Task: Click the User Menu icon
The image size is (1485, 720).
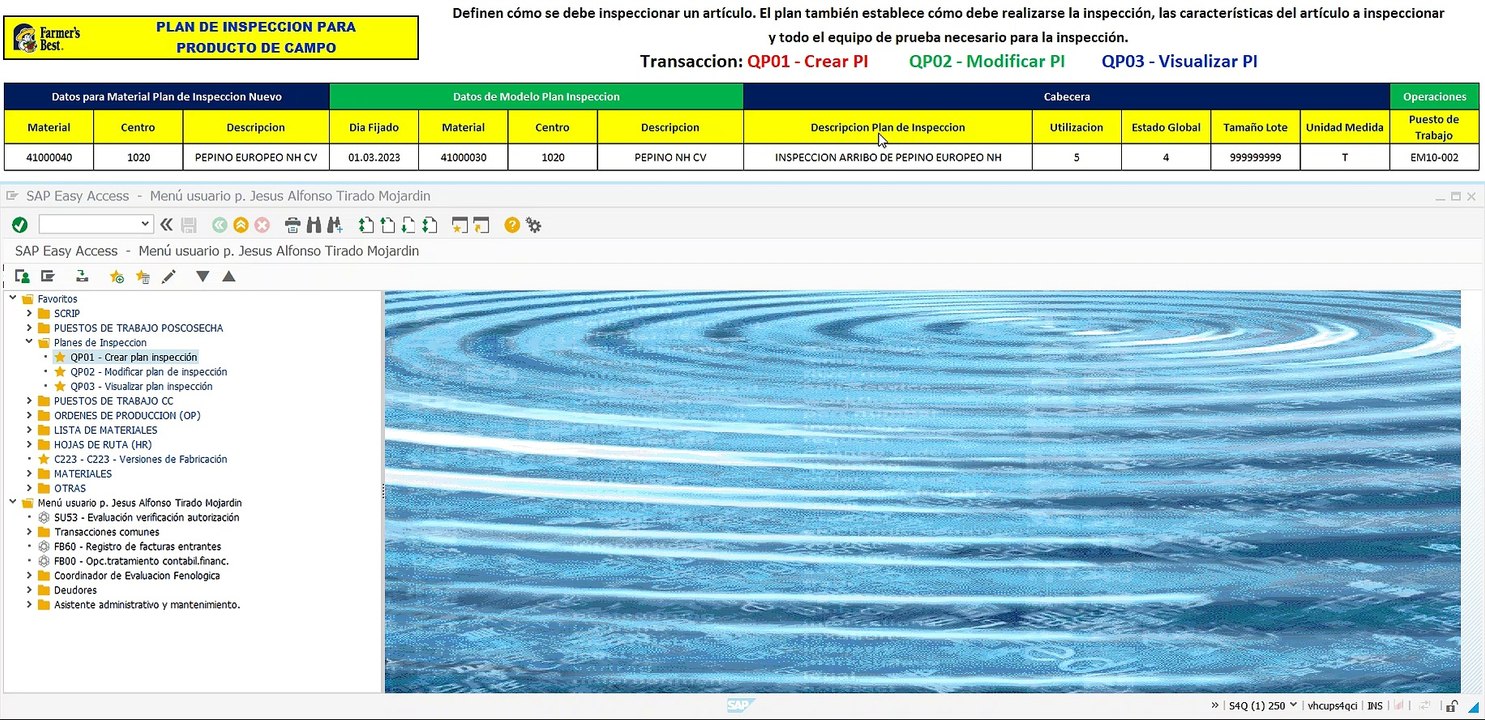Action: [x=22, y=276]
